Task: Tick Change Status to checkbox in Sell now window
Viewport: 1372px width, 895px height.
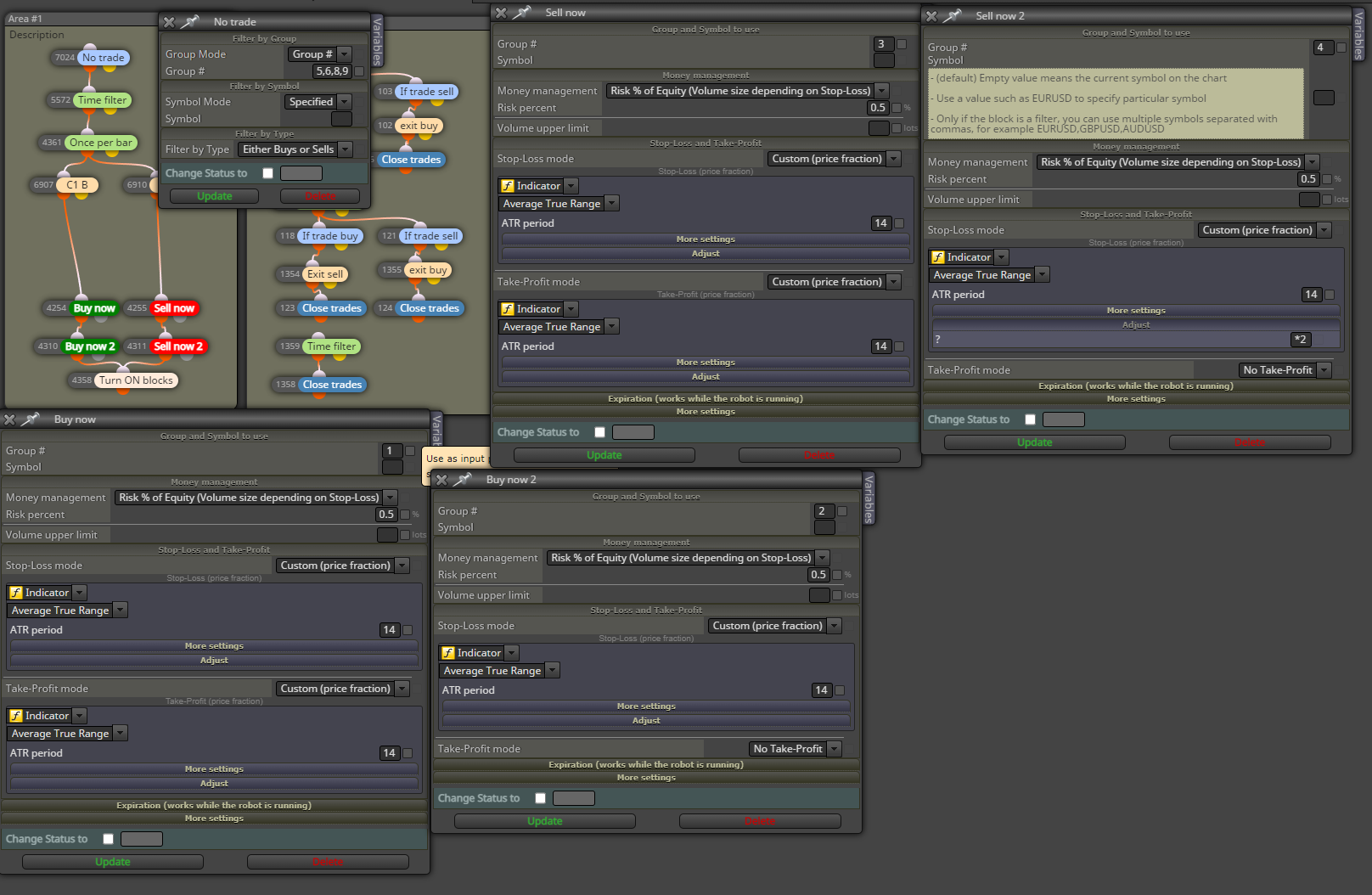Action: tap(600, 432)
